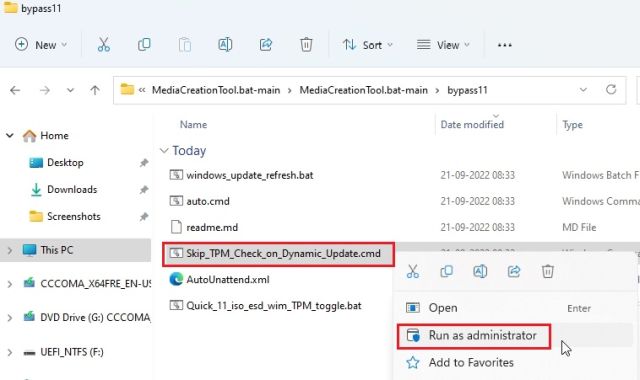This screenshot has width=640, height=380.
Task: Click Copy icon in the context menu
Action: (447, 271)
